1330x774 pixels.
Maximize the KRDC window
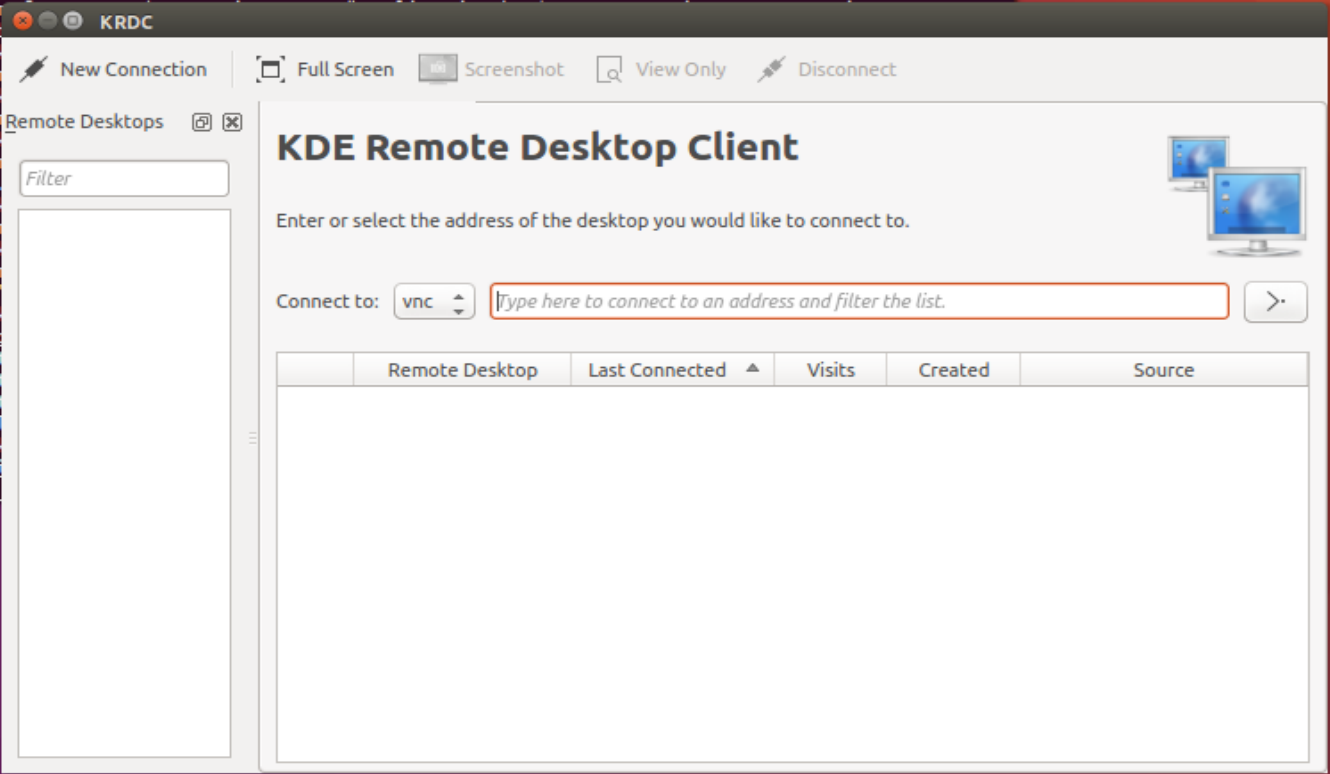(72, 20)
